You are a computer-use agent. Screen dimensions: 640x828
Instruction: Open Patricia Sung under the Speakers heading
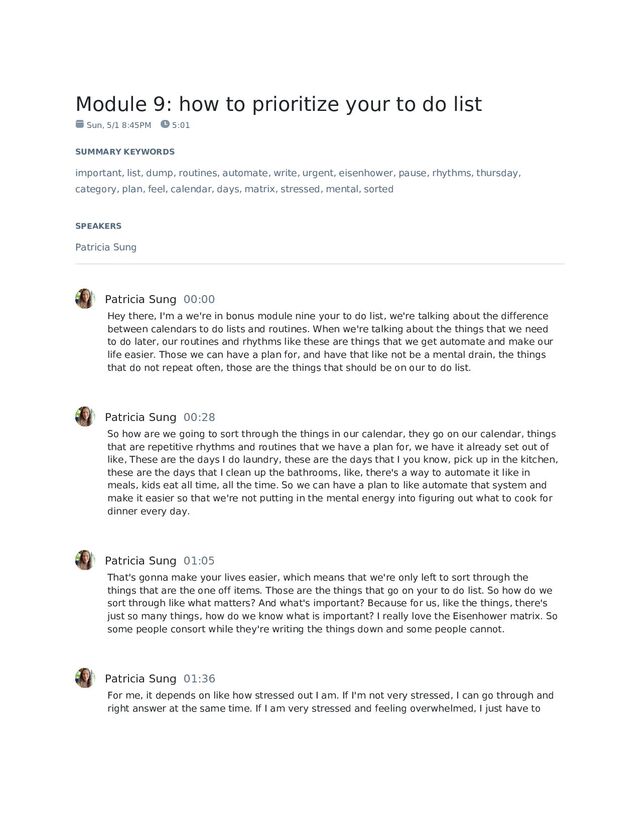[106, 247]
